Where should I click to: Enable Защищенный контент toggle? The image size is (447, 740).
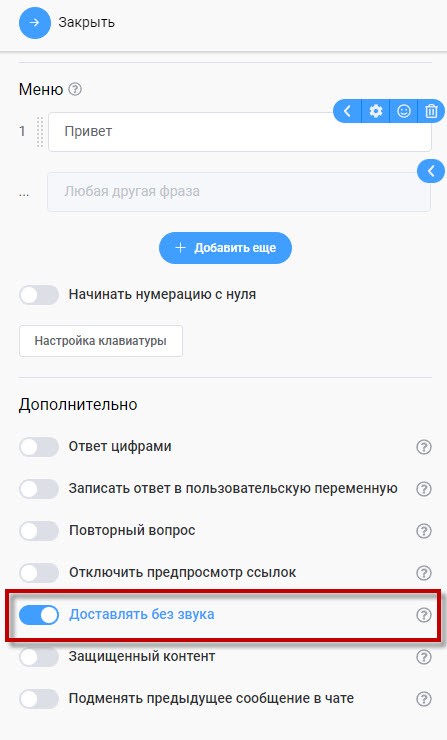click(39, 656)
